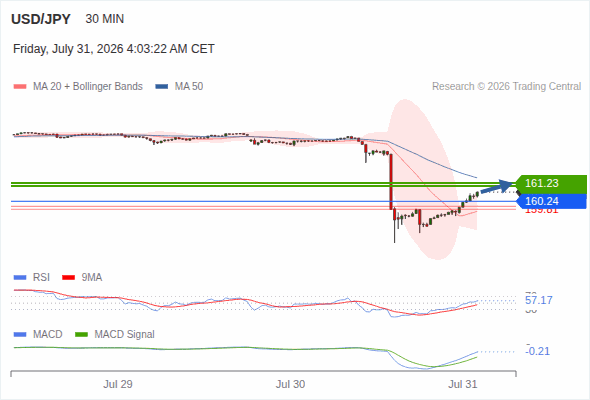590x400 pixels.
Task: Click the blue upward forecast arrow
Action: coord(497,187)
